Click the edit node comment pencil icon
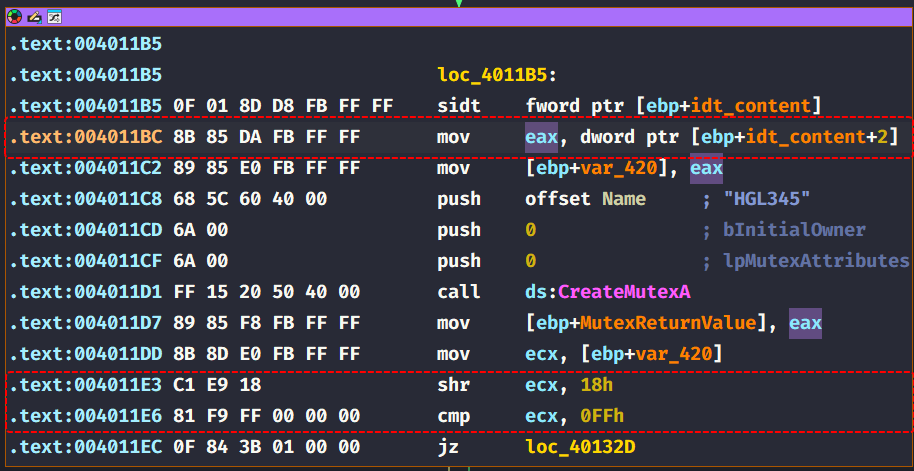 coord(34,17)
